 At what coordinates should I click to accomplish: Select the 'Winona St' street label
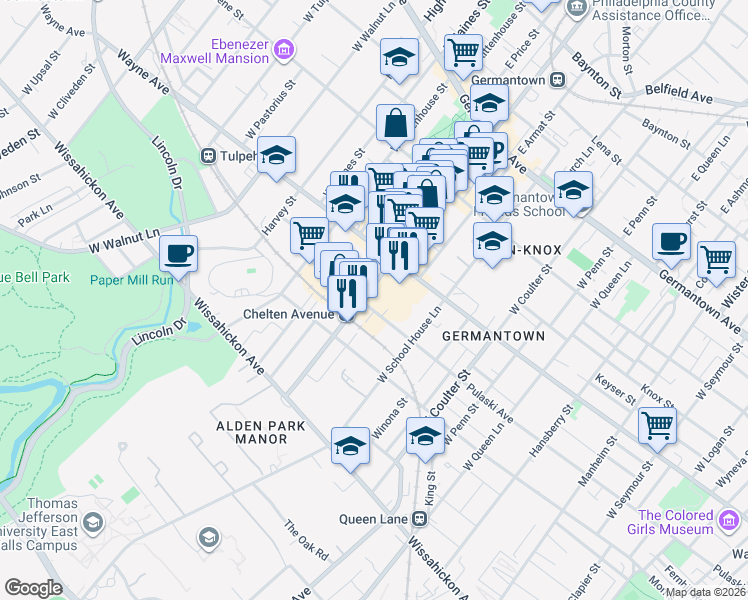390,418
